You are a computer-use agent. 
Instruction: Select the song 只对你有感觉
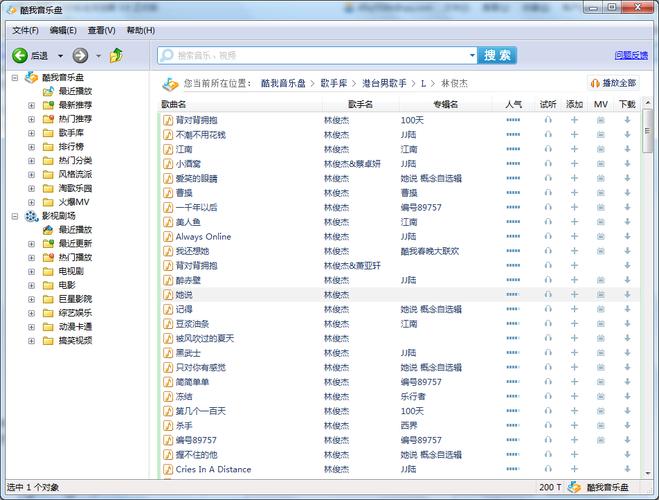200,368
